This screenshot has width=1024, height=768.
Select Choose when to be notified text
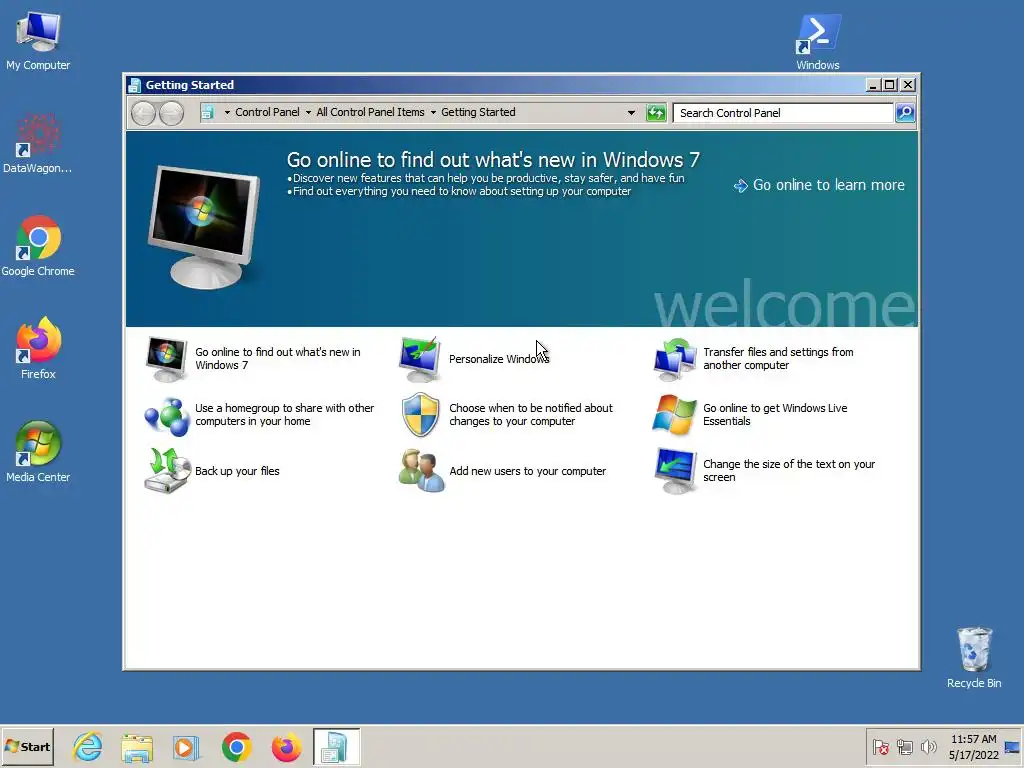click(530, 415)
